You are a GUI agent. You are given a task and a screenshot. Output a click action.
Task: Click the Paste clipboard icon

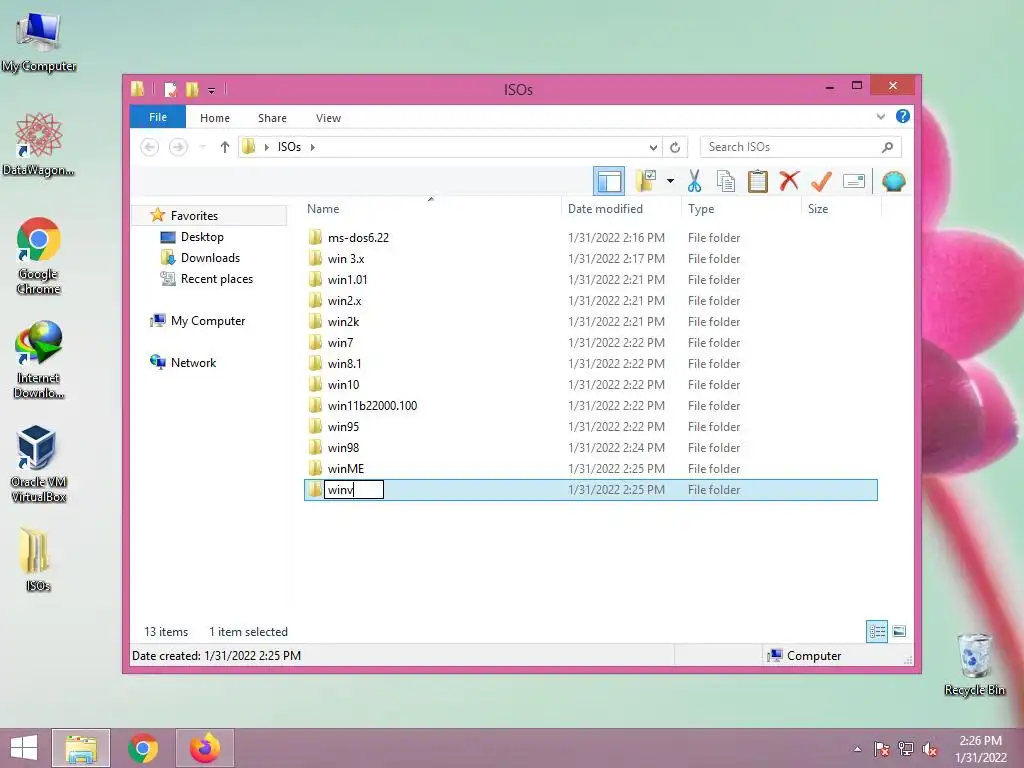(x=758, y=181)
